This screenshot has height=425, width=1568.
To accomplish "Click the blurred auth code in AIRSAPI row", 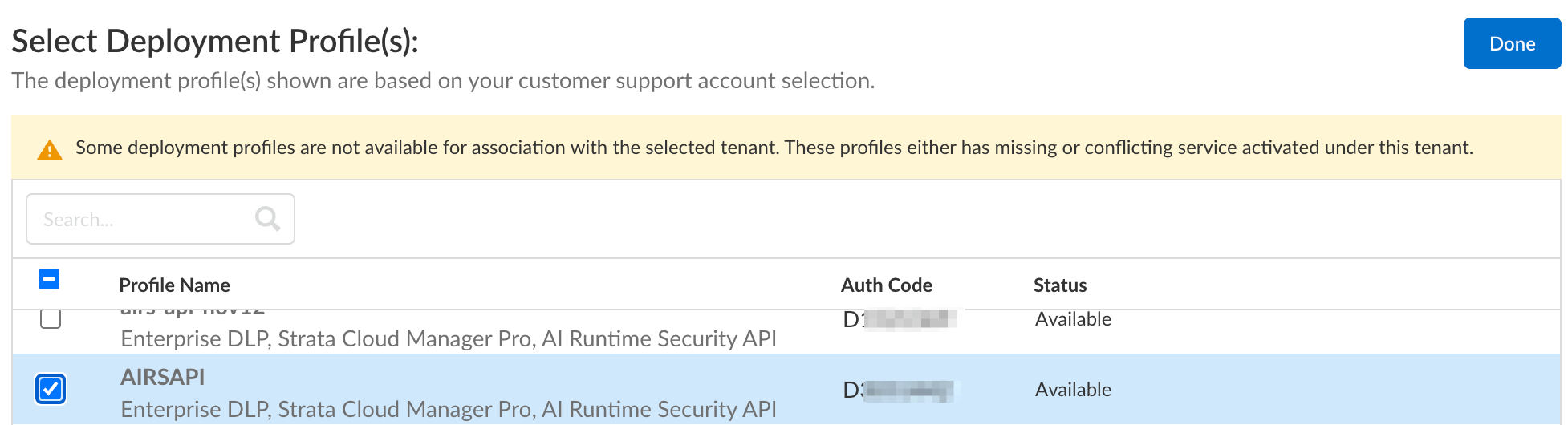I will tap(899, 391).
